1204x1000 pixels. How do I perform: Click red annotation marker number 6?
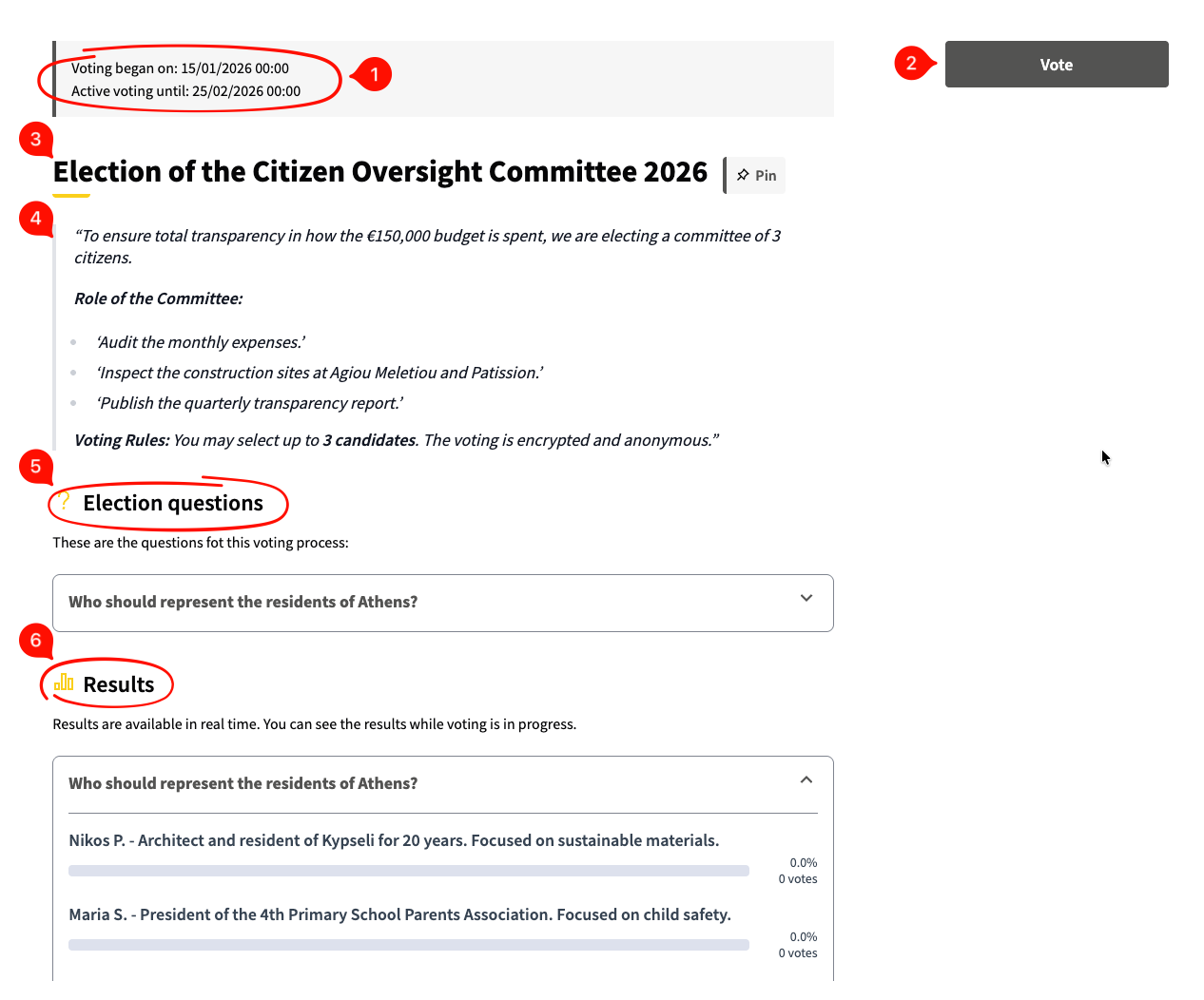pos(36,640)
